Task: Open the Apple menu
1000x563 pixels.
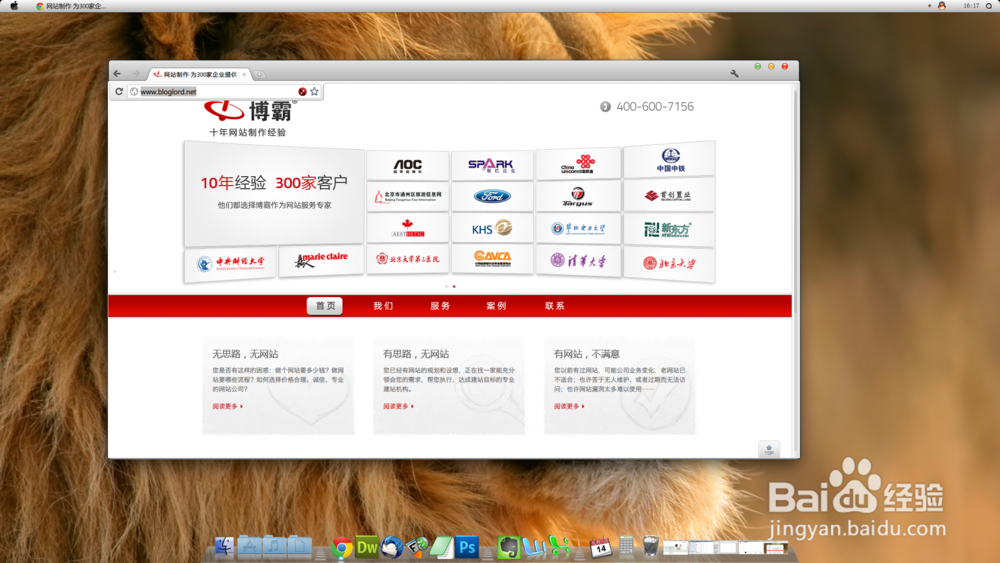Action: (x=14, y=6)
